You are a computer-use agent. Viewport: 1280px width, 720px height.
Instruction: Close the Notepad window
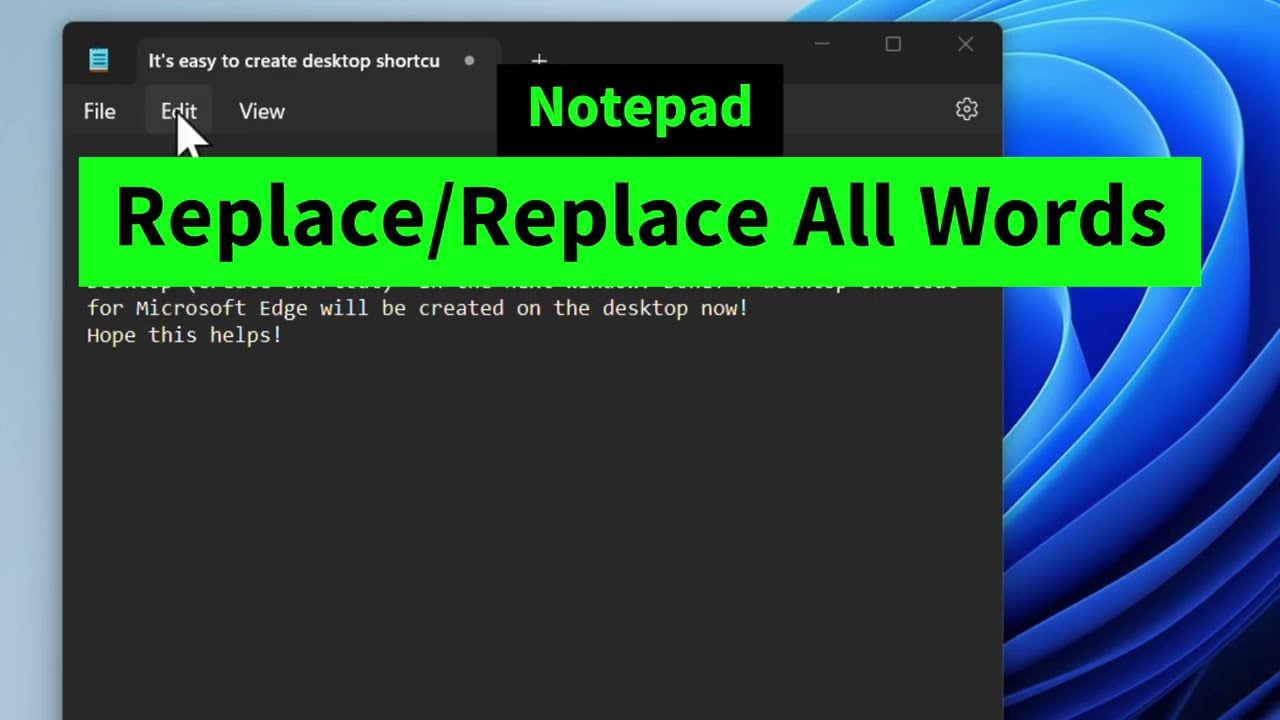965,44
